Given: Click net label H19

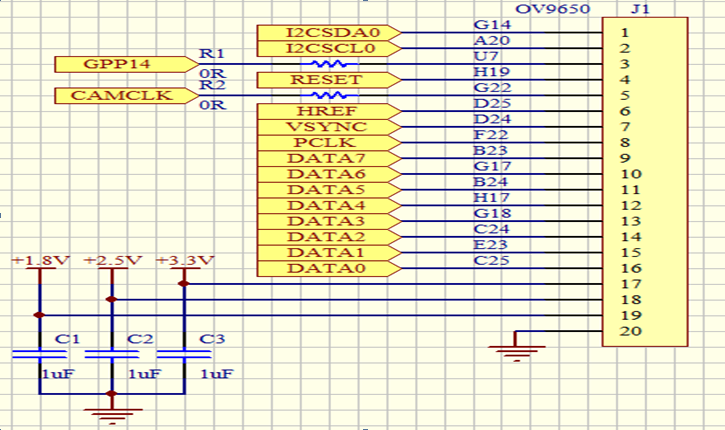Looking at the screenshot, I should [492, 72].
